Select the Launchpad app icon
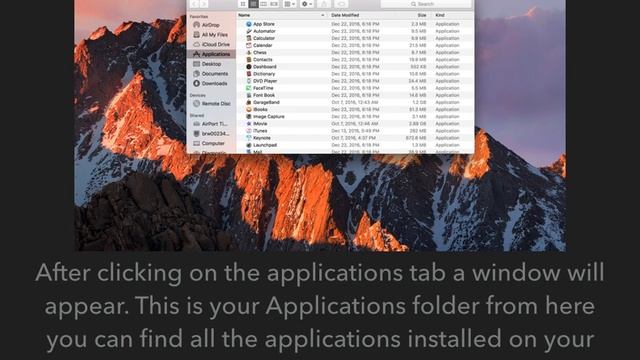This screenshot has height=360, width=640. (249, 145)
